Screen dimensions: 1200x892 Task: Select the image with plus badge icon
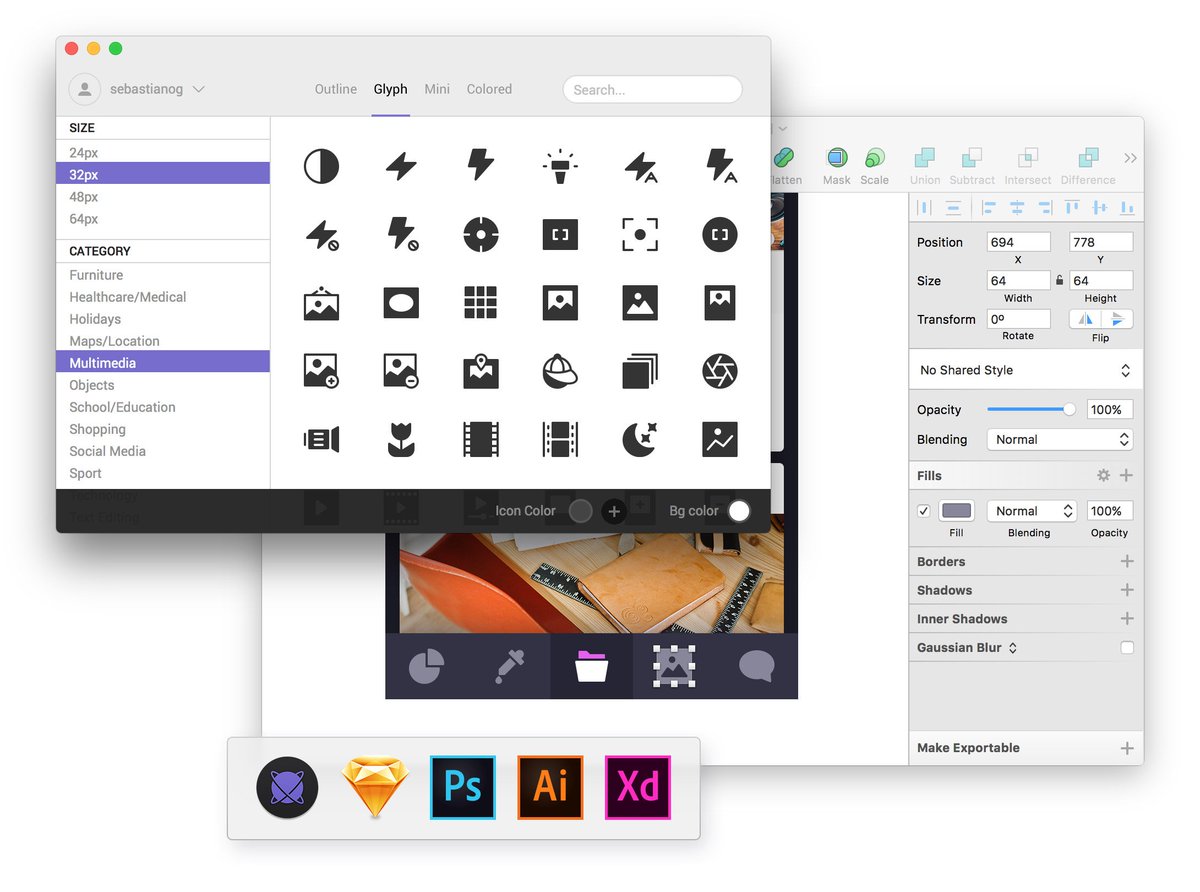[x=321, y=371]
